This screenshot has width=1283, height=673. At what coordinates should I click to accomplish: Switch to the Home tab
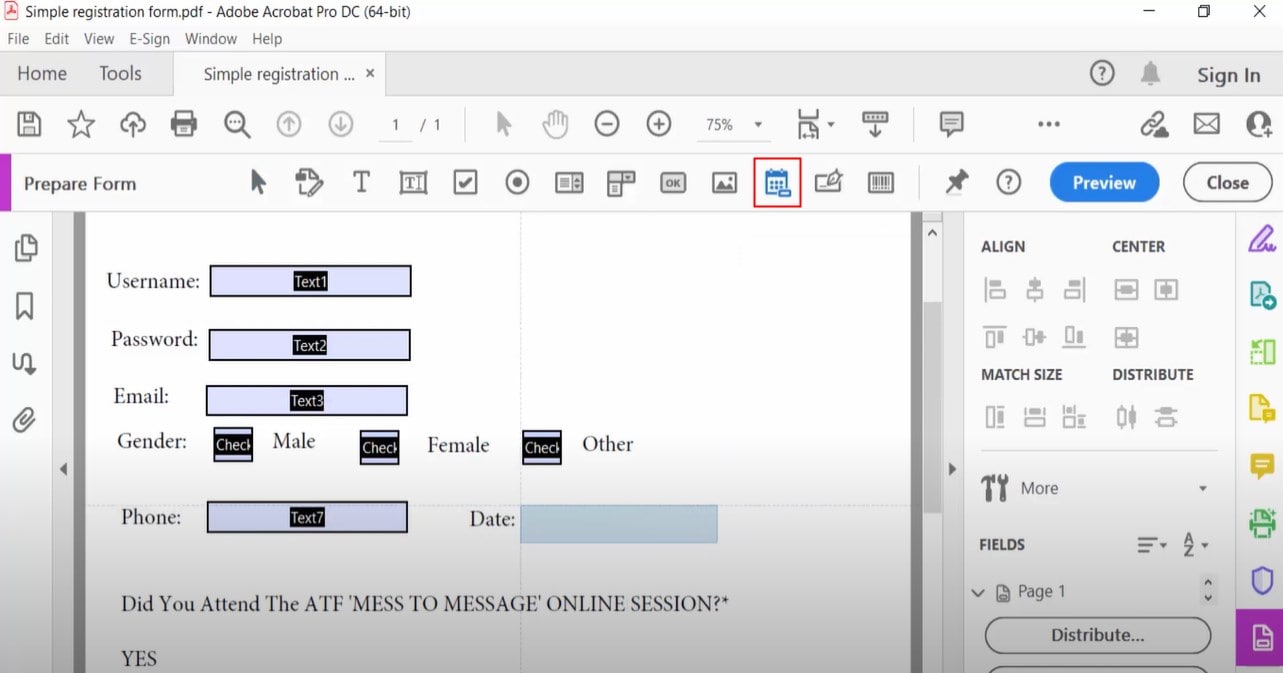point(41,73)
